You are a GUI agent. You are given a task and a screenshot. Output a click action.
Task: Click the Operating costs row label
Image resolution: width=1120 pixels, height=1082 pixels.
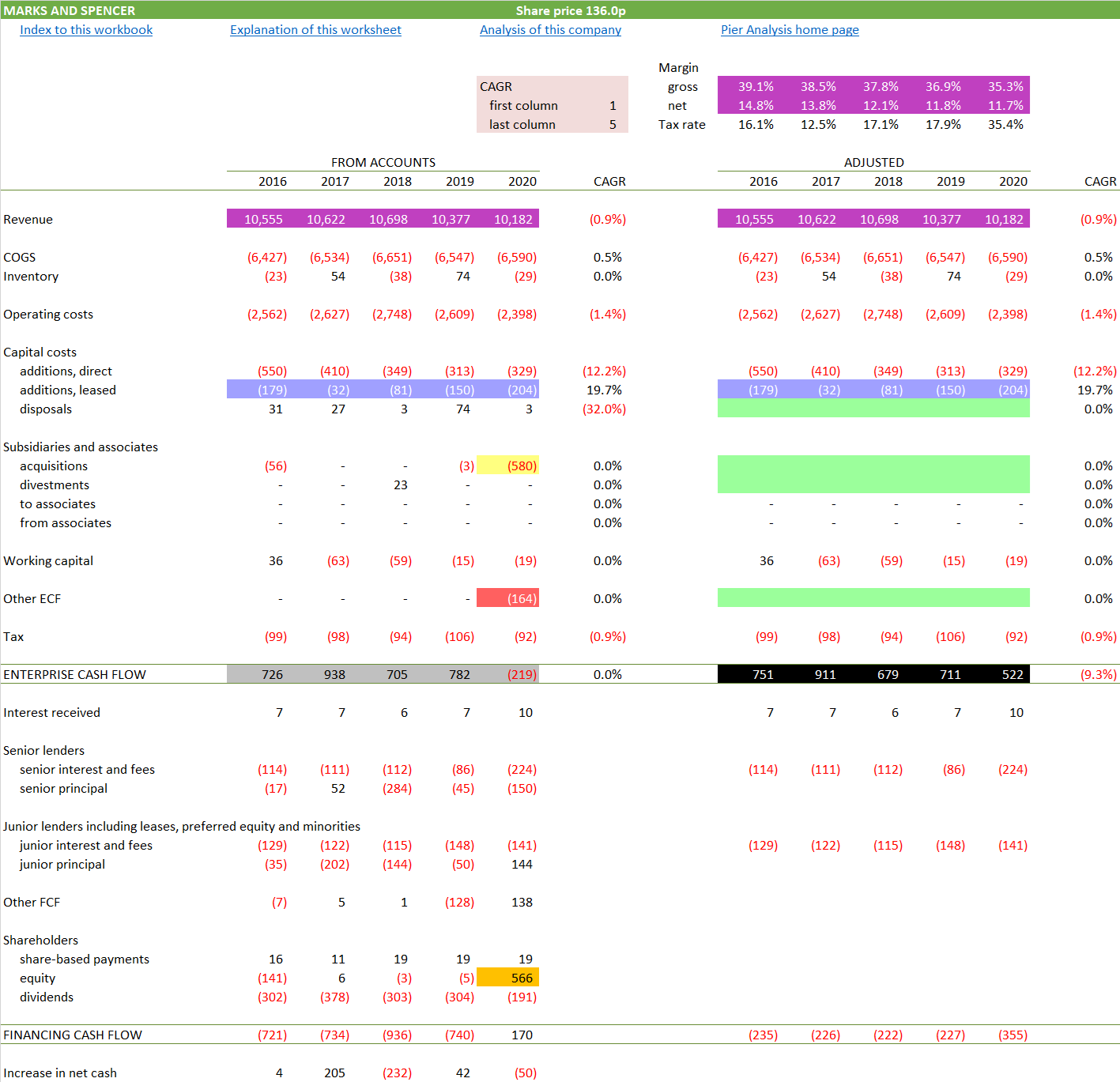coord(48,315)
